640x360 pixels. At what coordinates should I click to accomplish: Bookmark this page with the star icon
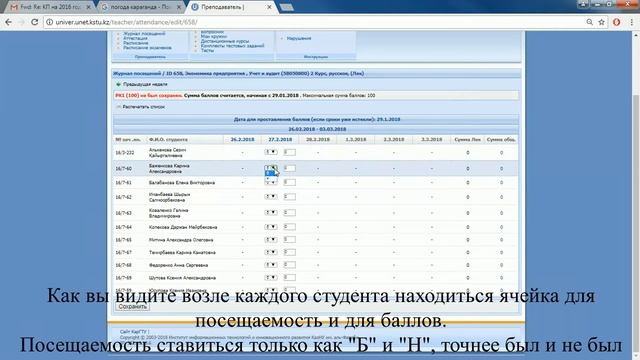coord(601,22)
